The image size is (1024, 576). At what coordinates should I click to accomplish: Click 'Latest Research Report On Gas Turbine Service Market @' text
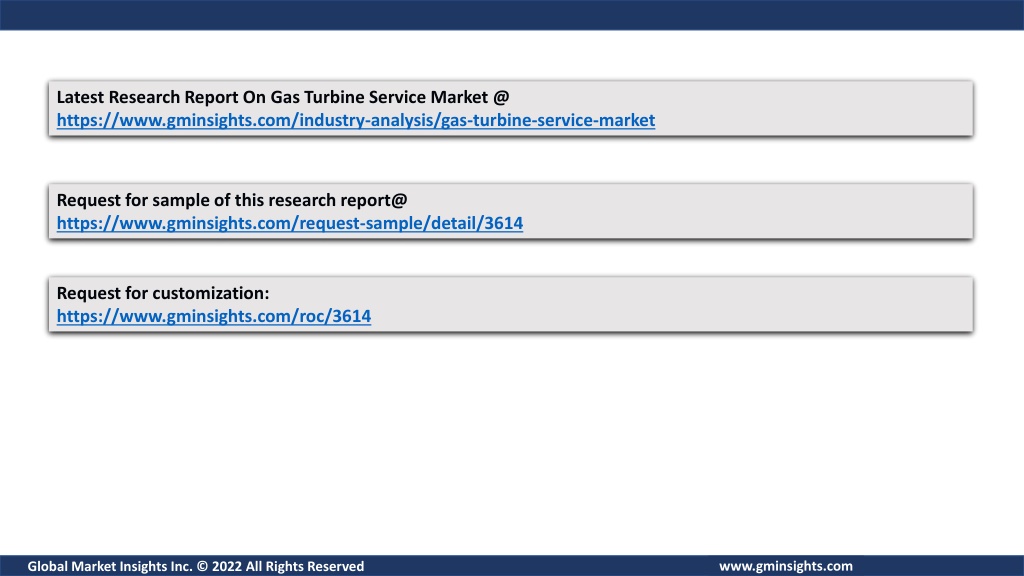click(283, 97)
